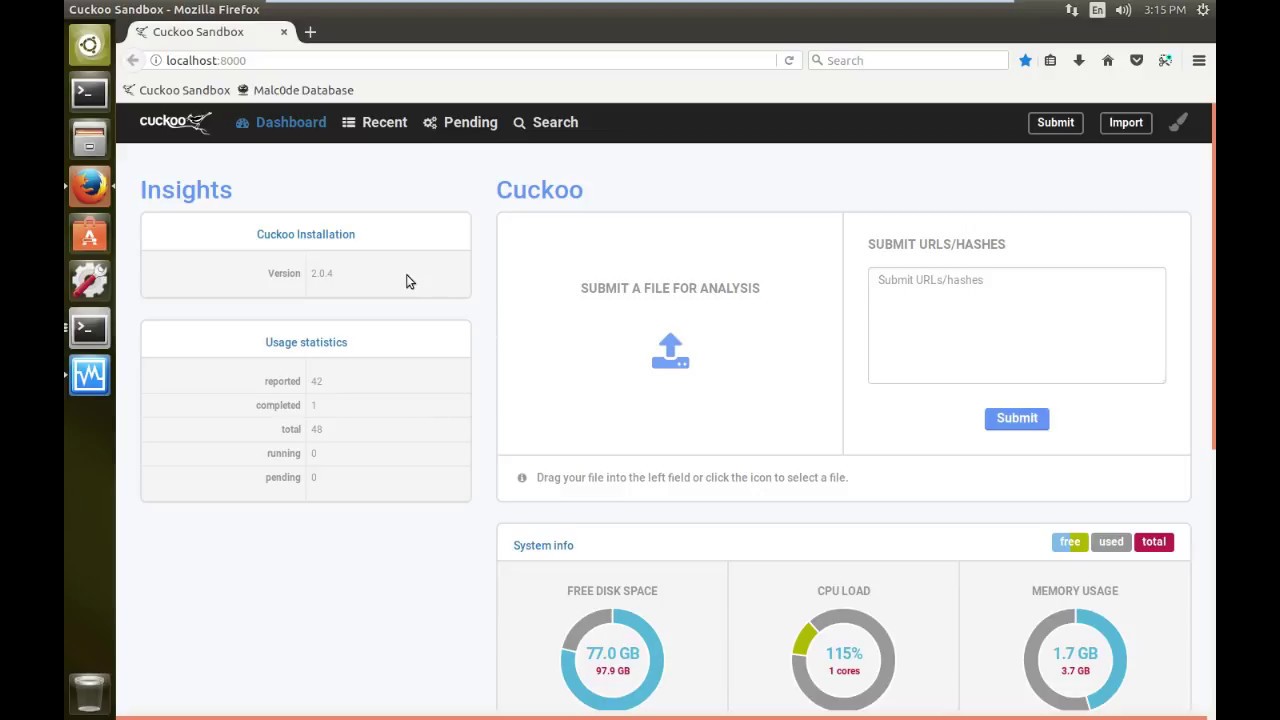Open System Monitor dock icon
This screenshot has height=720, width=1280.
click(x=89, y=375)
